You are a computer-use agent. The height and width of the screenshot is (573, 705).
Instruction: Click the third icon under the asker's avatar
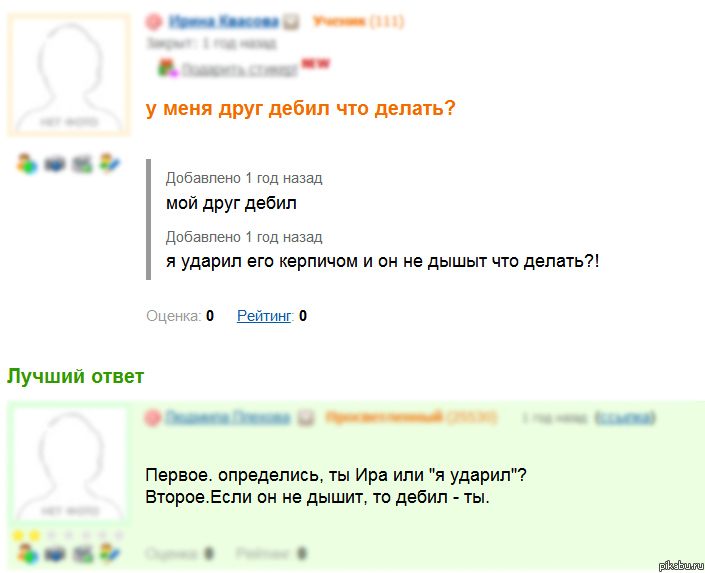point(81,163)
